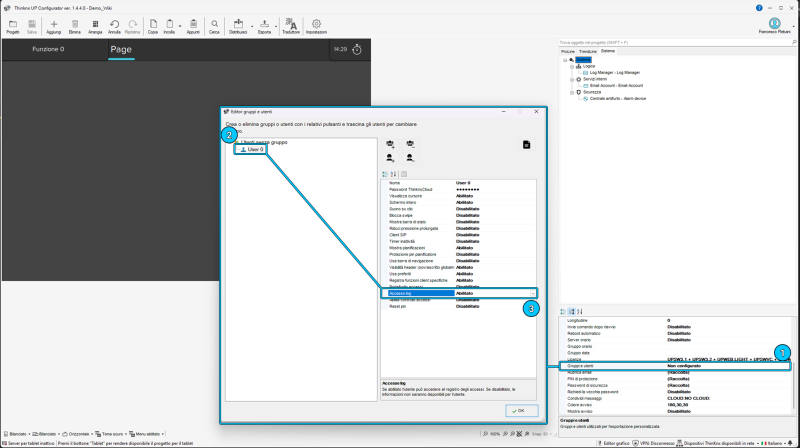Switch to the Sistema tab
The height and width of the screenshot is (448, 800).
coord(608,51)
